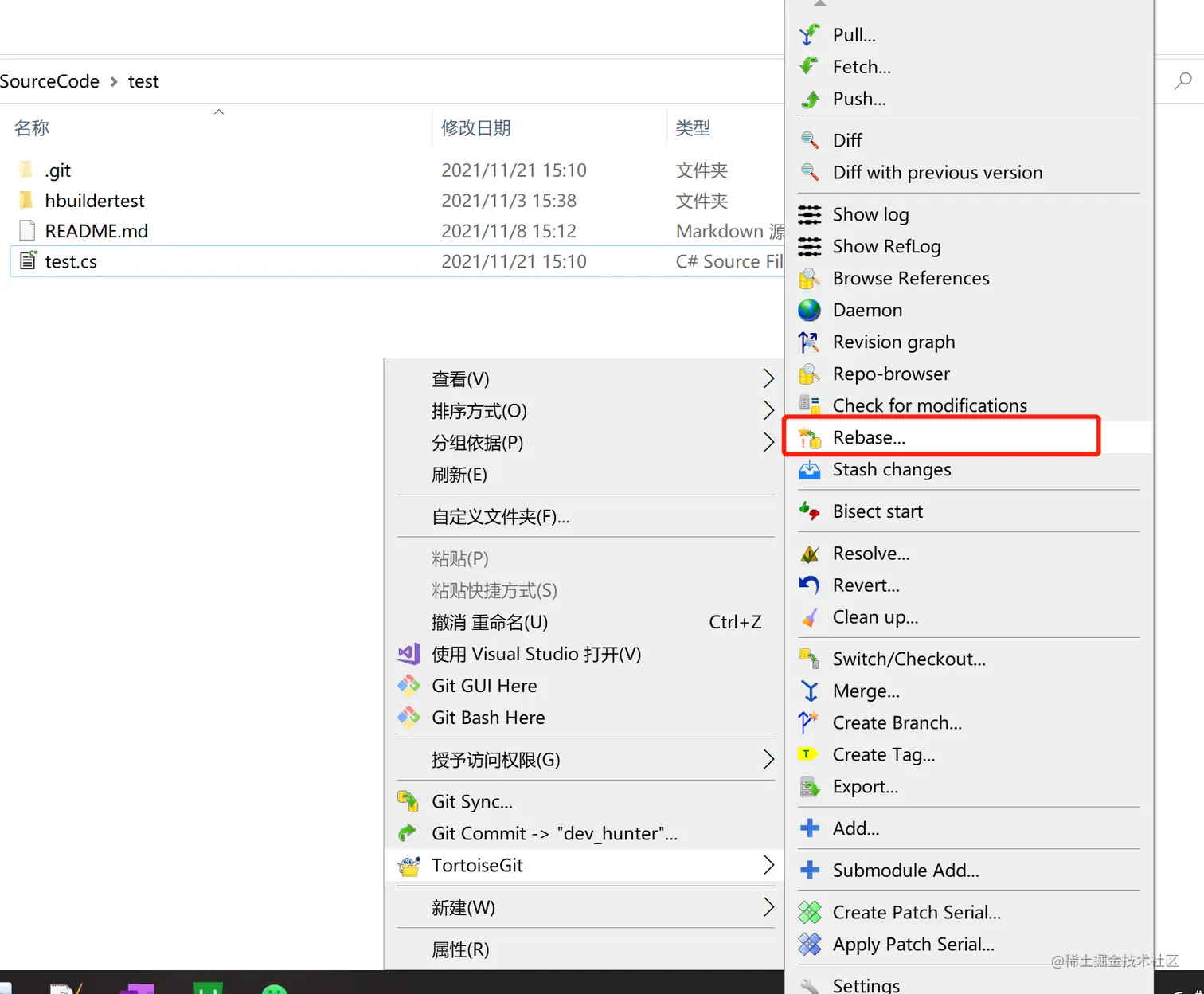Image resolution: width=1204 pixels, height=994 pixels.
Task: Expand the 分组依据(P) submenu arrow
Action: [x=768, y=442]
